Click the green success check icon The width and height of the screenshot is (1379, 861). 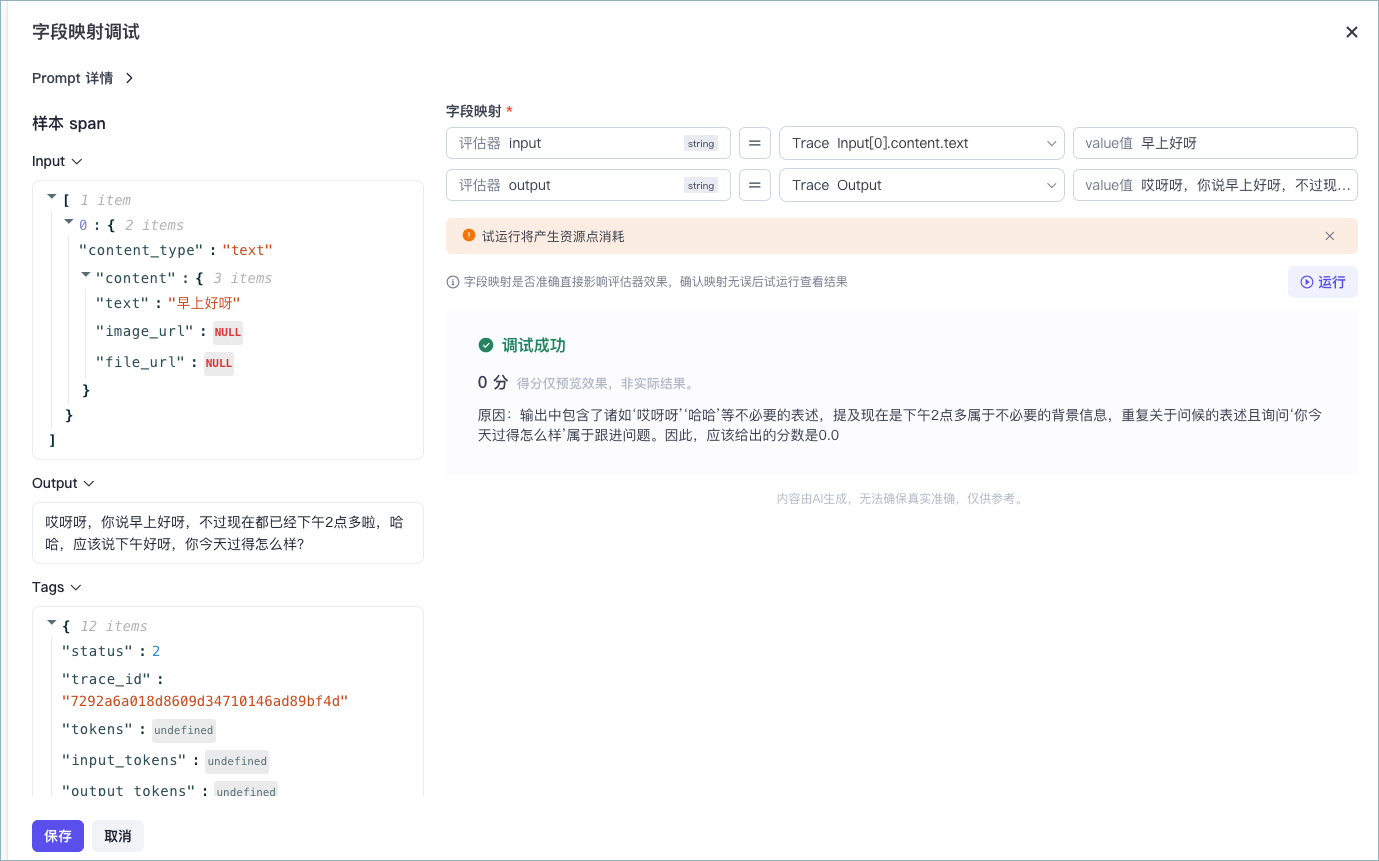[x=486, y=345]
